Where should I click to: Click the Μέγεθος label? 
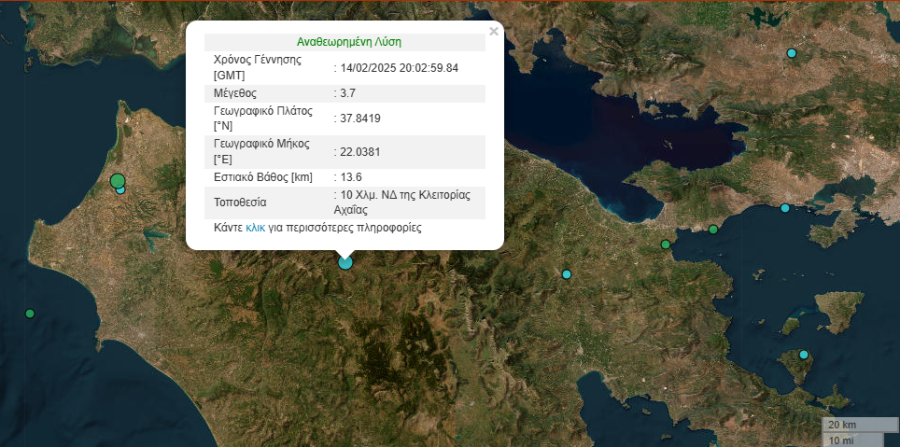(235, 94)
